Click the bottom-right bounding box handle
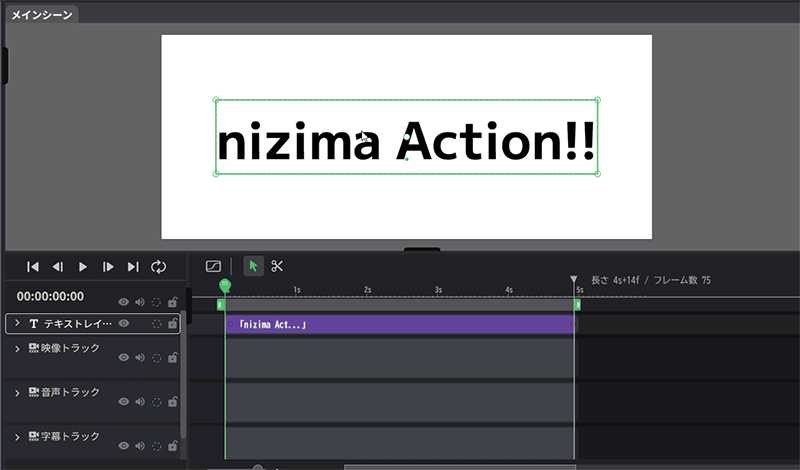Viewport: 800px width, 470px height. click(597, 174)
